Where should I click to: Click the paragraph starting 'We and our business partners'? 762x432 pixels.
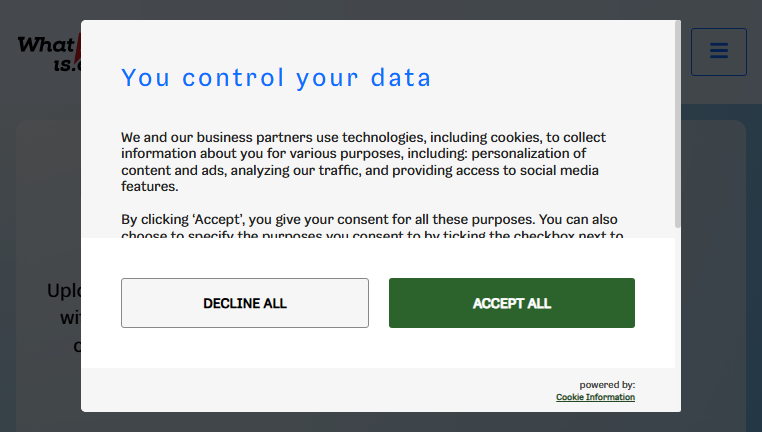point(364,162)
